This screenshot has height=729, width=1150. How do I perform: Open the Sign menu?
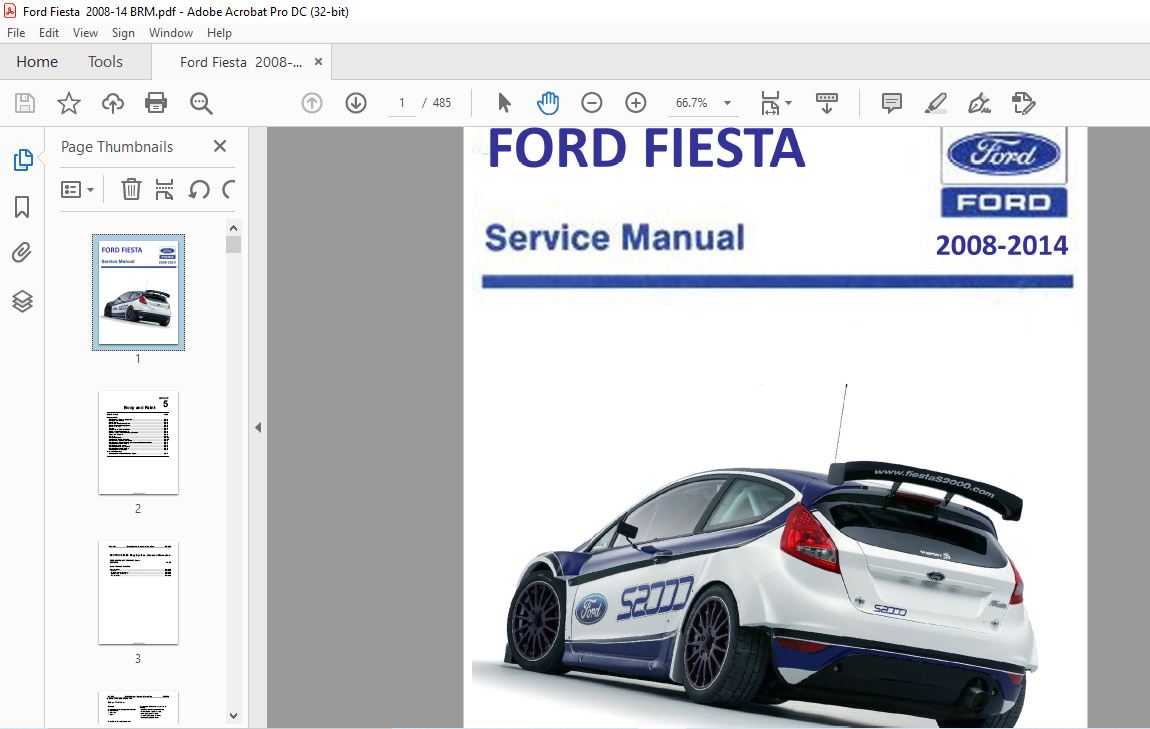point(123,33)
